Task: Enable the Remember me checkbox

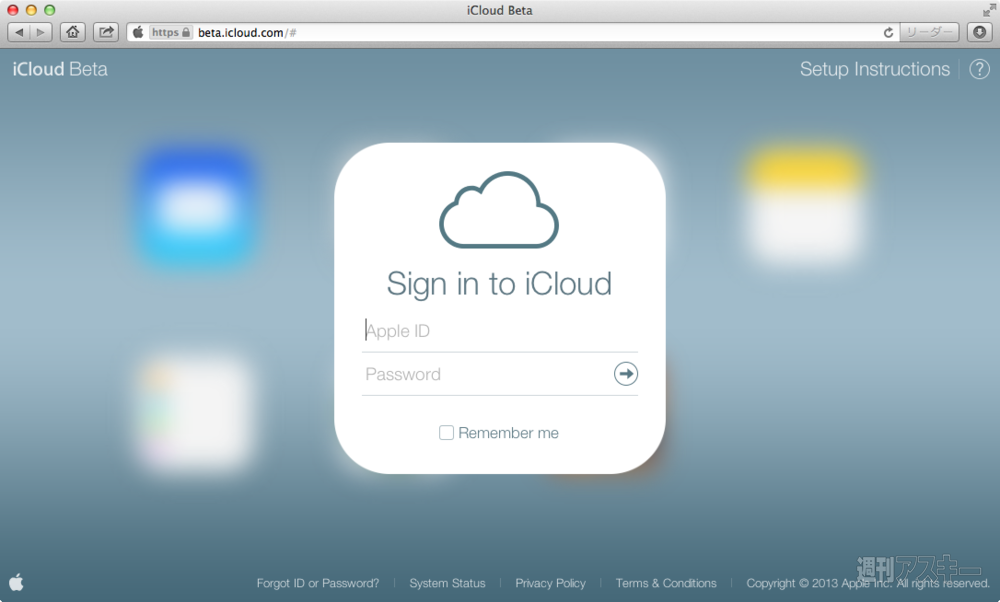Action: (446, 432)
